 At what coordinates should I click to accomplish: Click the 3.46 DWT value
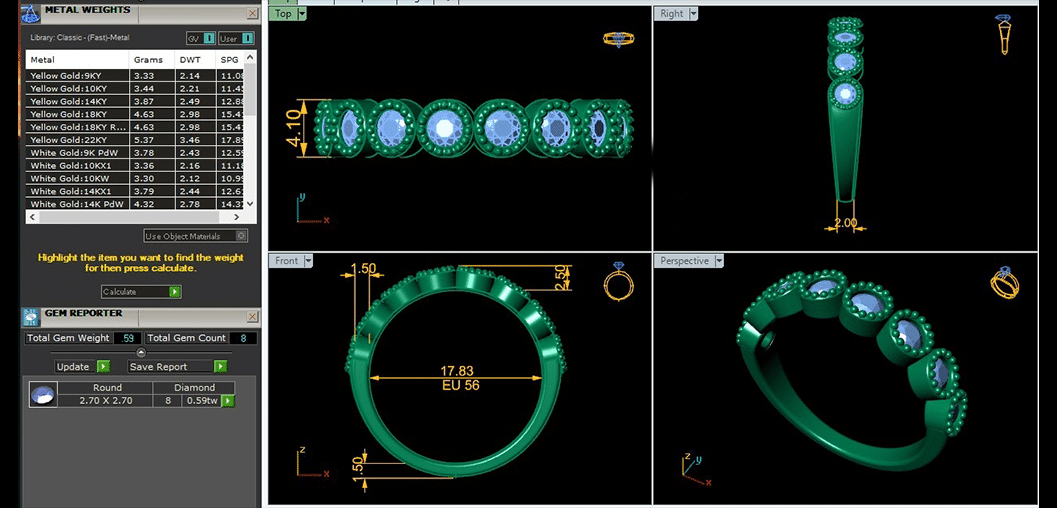click(x=189, y=139)
